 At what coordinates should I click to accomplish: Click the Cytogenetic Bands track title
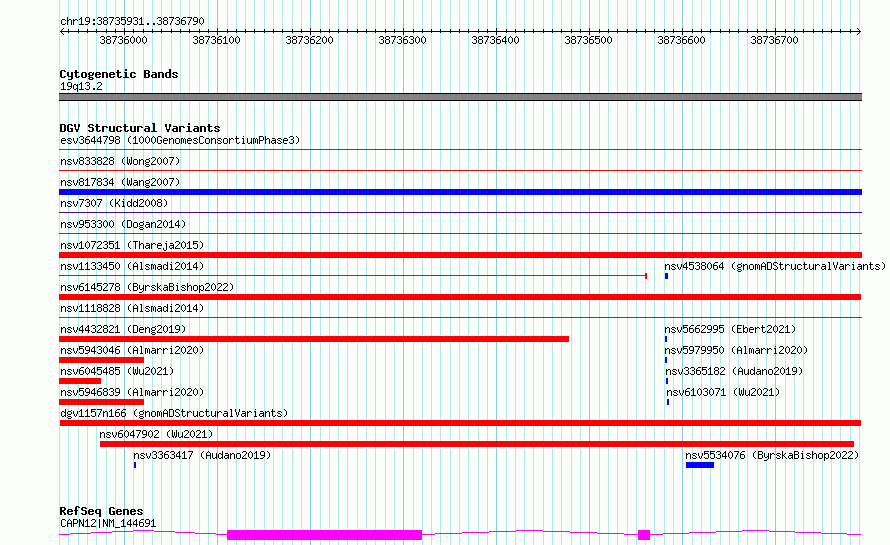tap(119, 74)
